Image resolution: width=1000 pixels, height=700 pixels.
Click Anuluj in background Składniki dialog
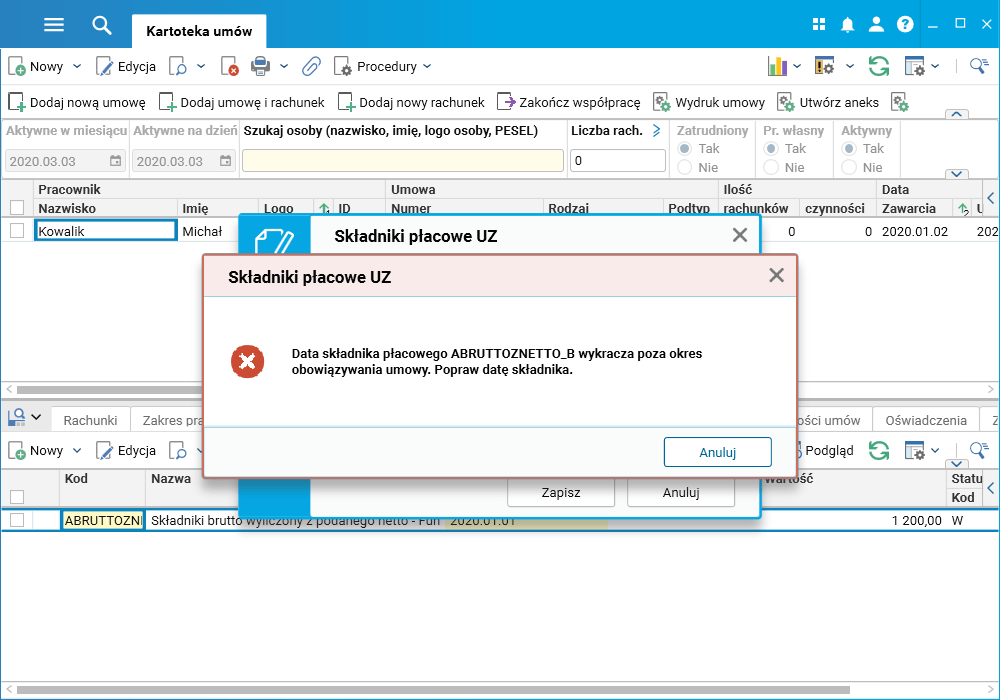click(x=680, y=492)
